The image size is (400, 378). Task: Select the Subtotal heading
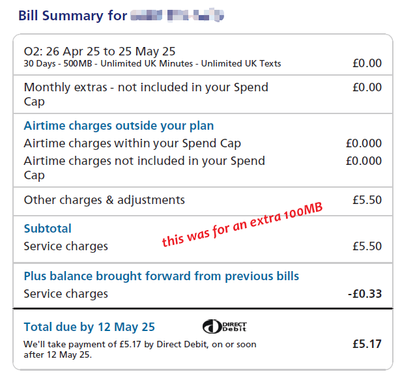[48, 229]
